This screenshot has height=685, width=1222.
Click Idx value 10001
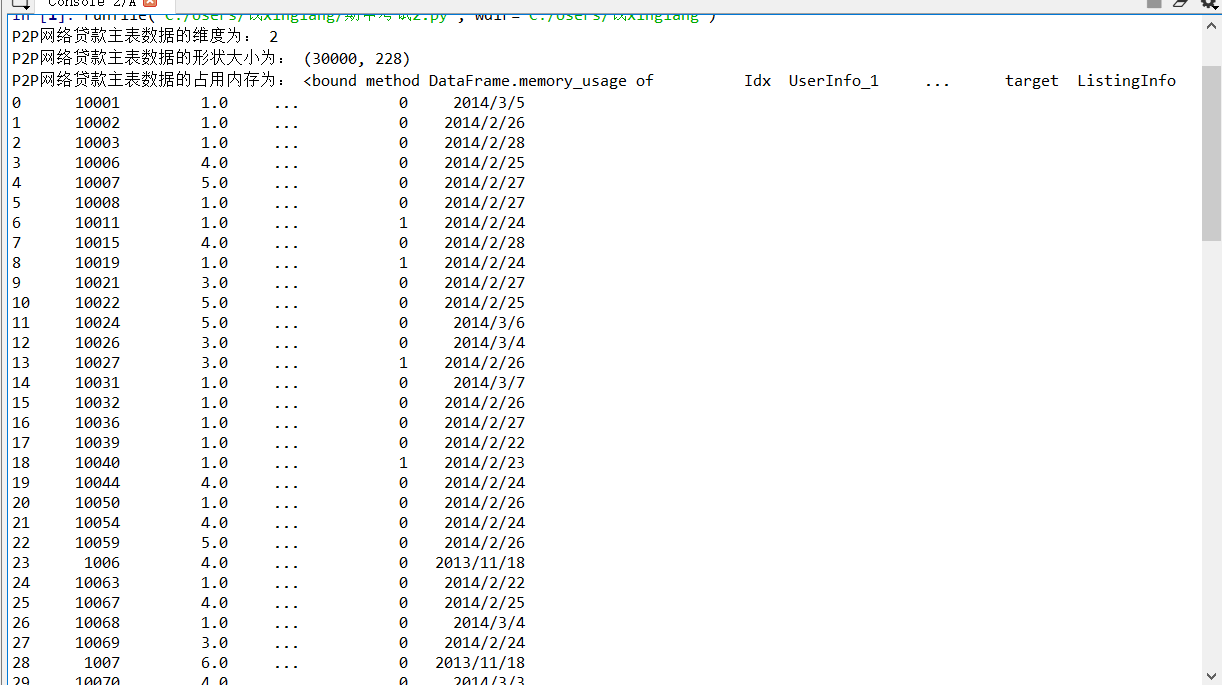click(x=97, y=102)
